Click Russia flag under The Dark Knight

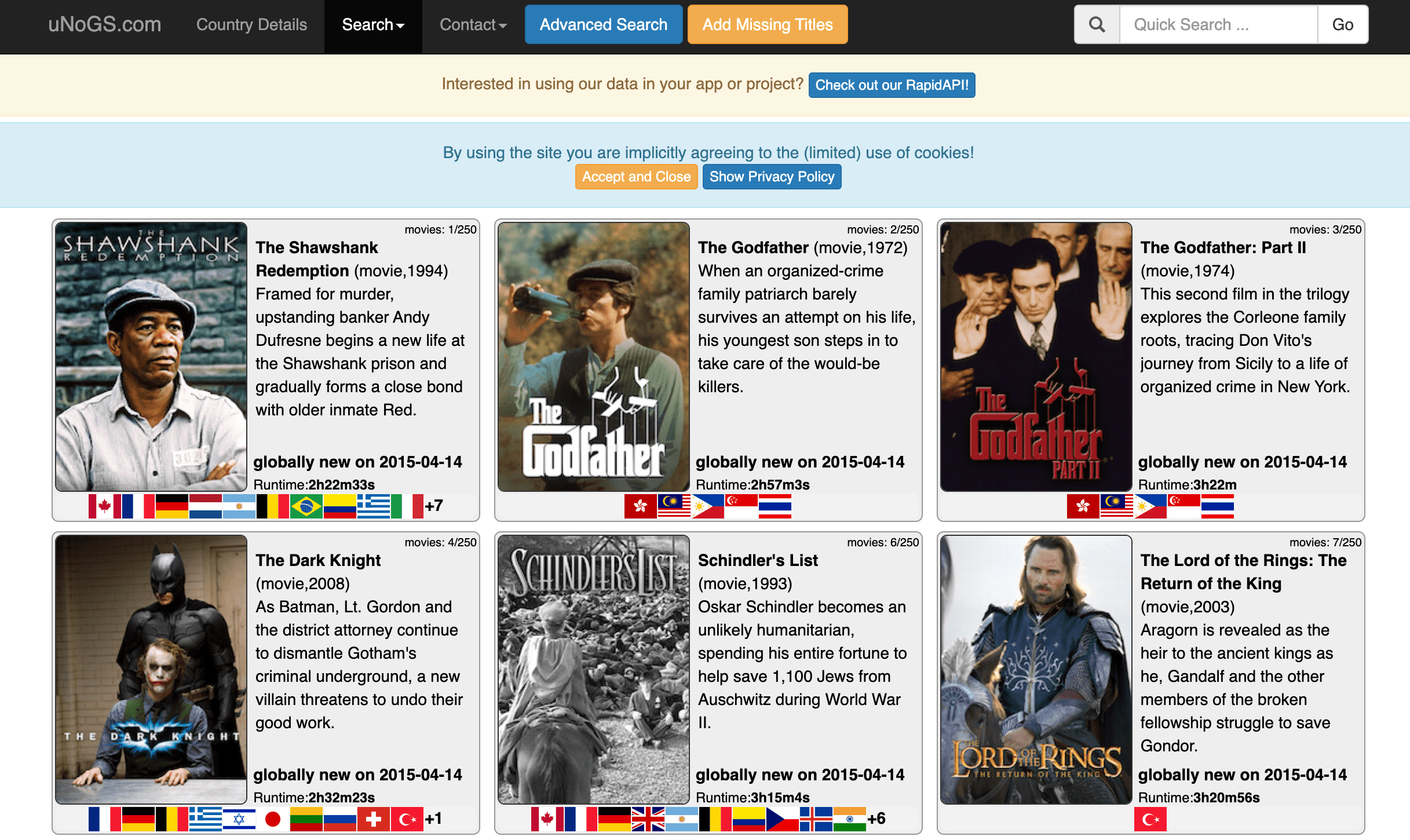pos(340,819)
